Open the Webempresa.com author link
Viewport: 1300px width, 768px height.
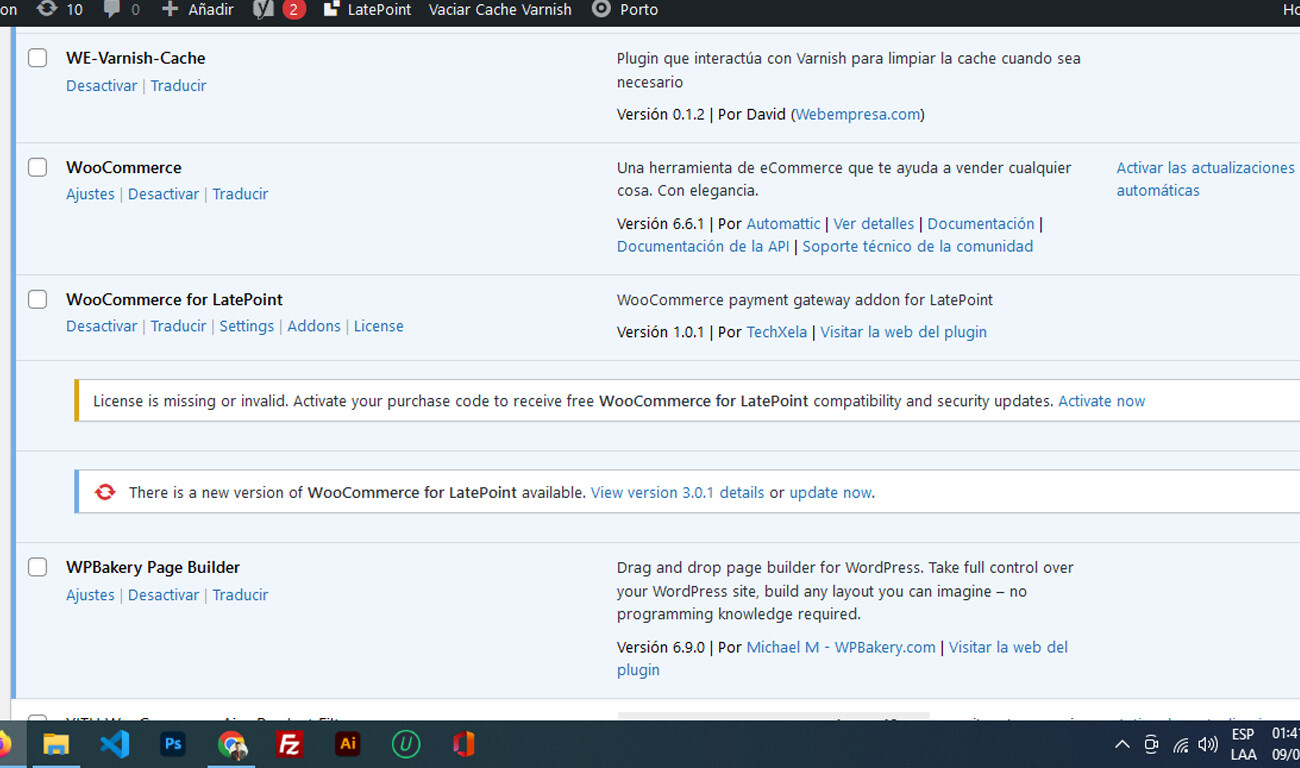click(x=857, y=114)
